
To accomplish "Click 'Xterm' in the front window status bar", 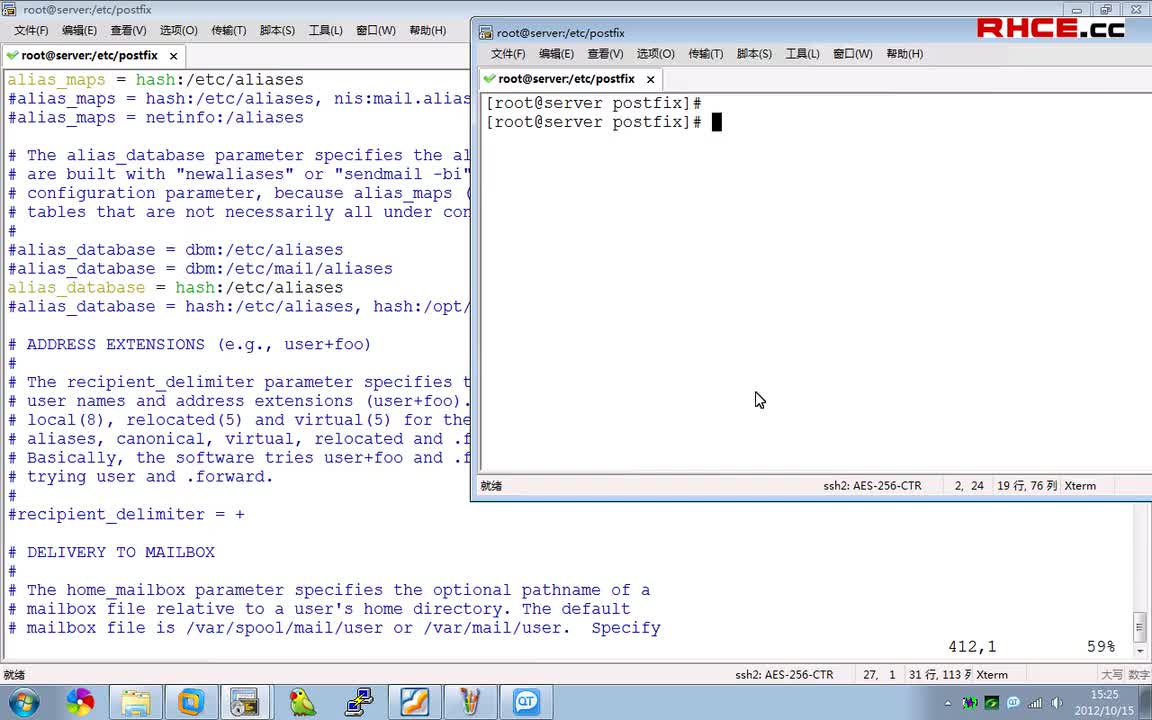I will [x=1080, y=486].
